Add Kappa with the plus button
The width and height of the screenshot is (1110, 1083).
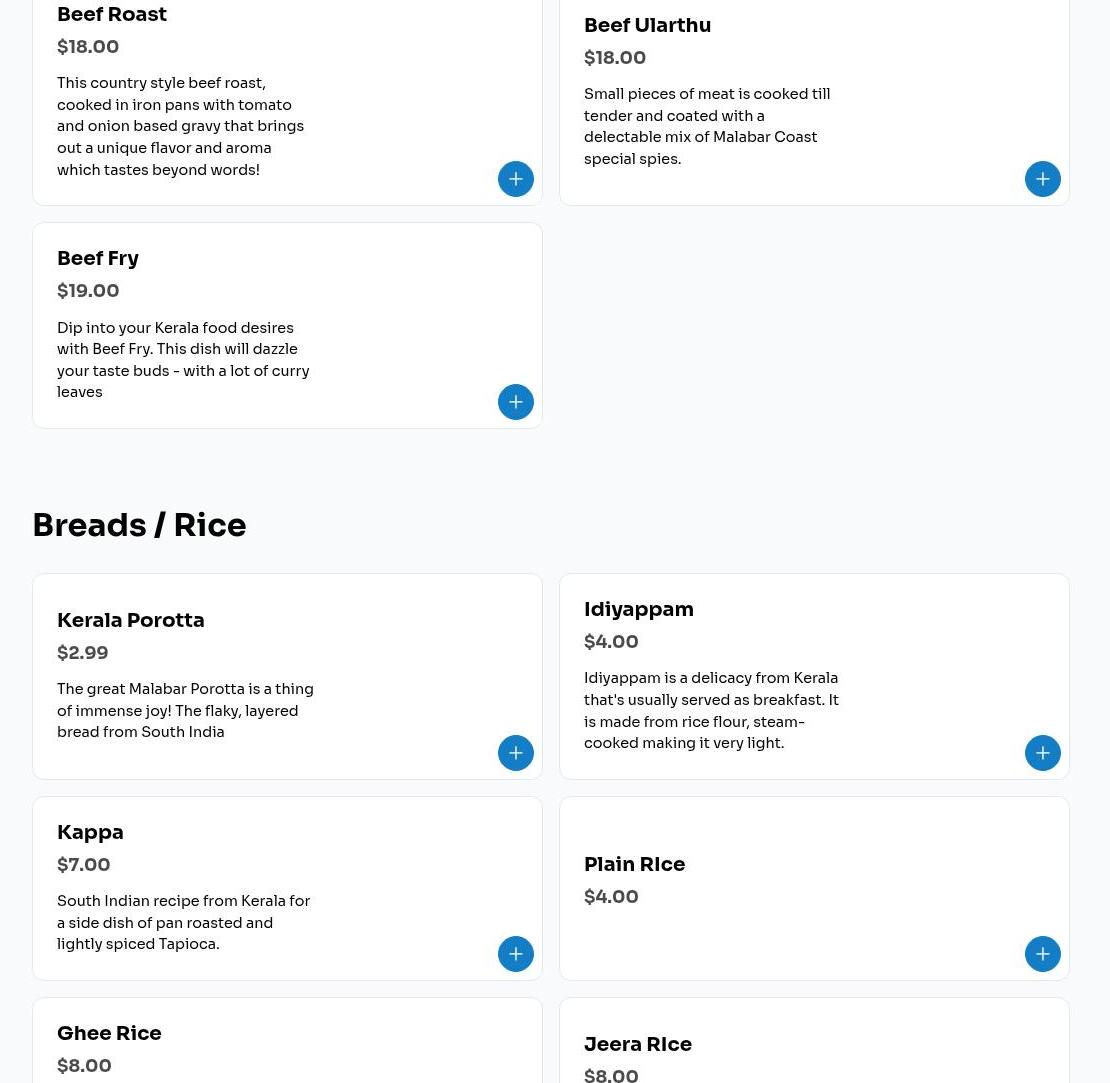tap(516, 954)
